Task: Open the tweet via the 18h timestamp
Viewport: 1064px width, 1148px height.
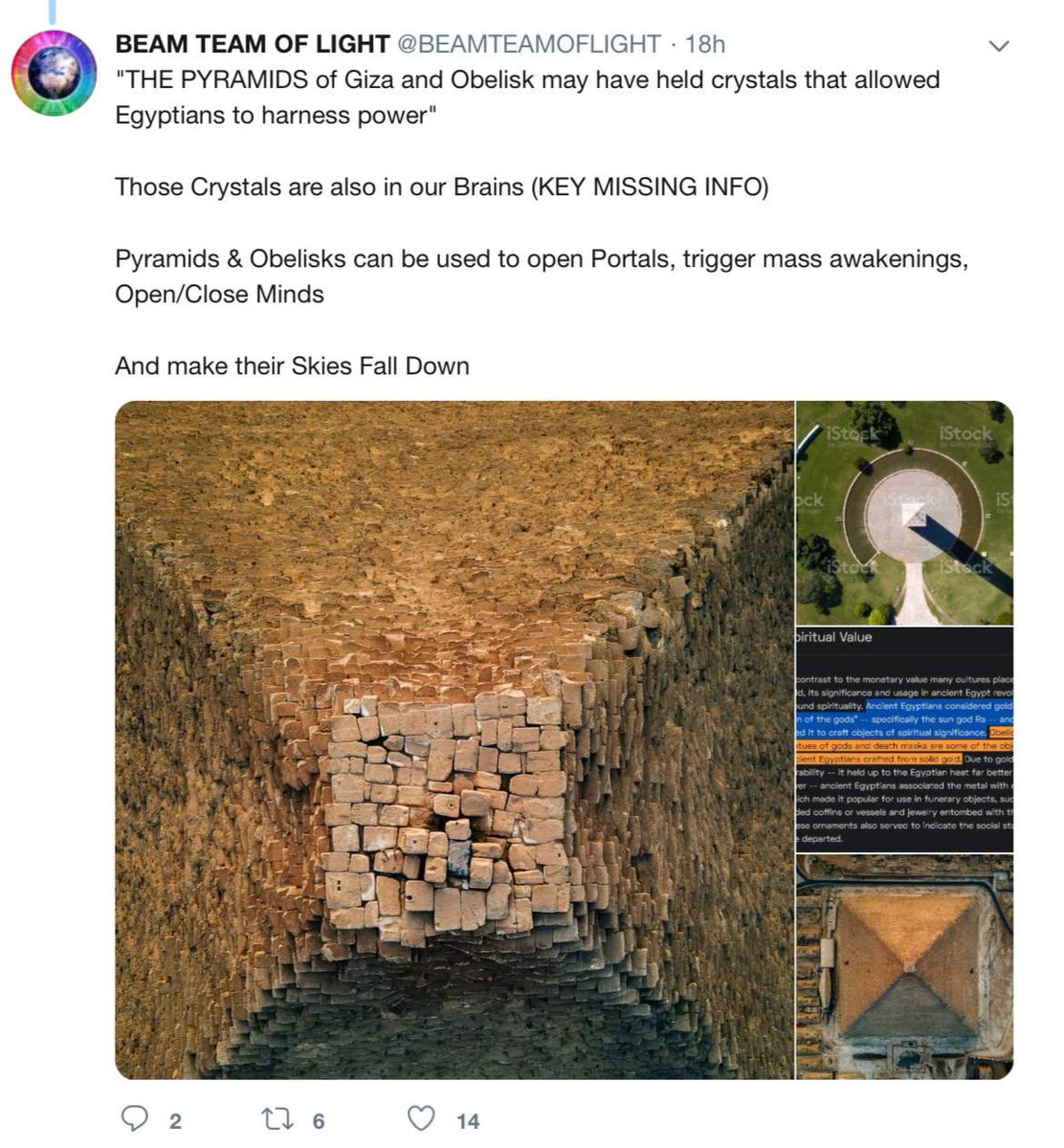Action: click(x=705, y=44)
